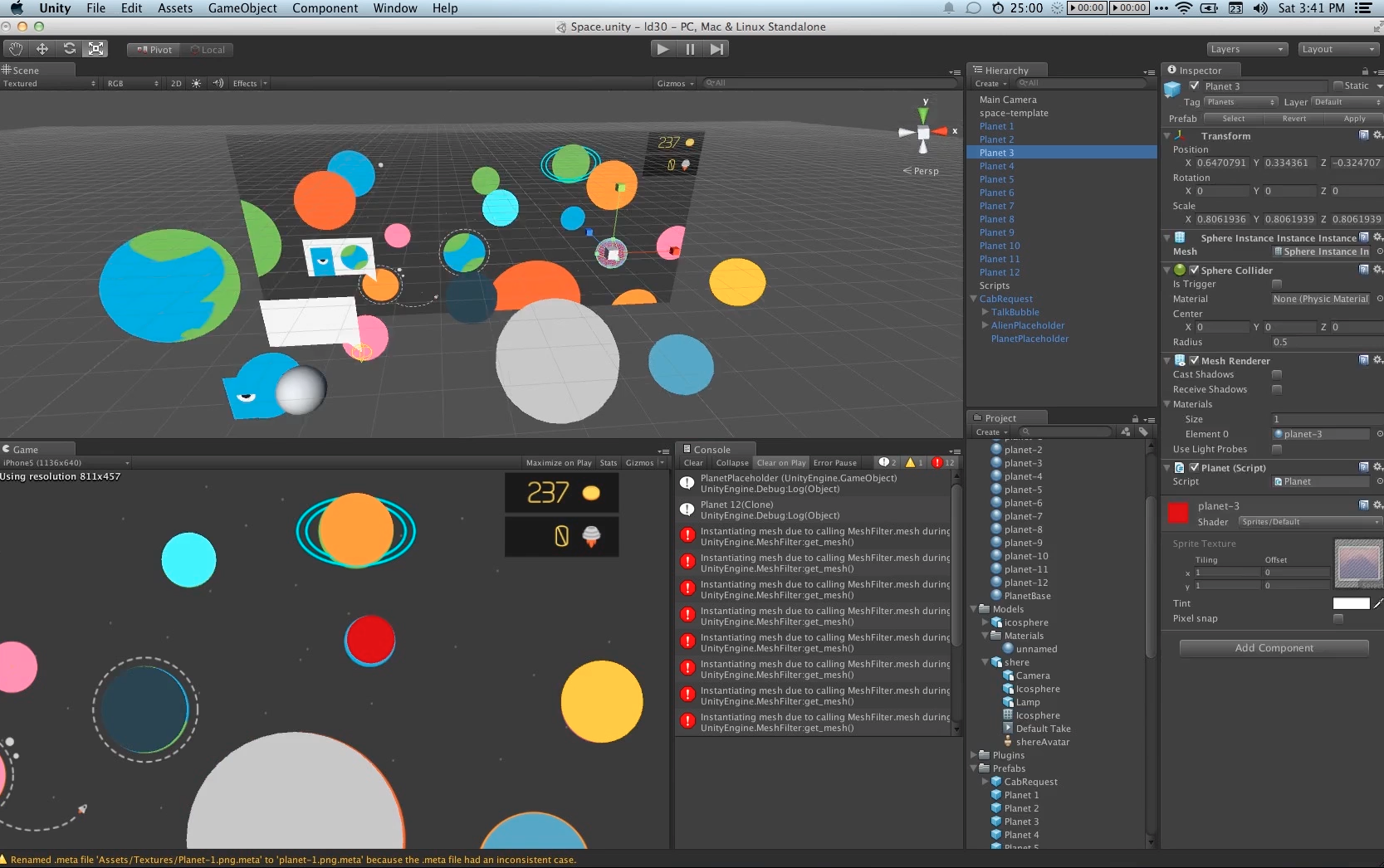Open Transform help book icon
The width and height of the screenshot is (1384, 868).
point(1363,135)
